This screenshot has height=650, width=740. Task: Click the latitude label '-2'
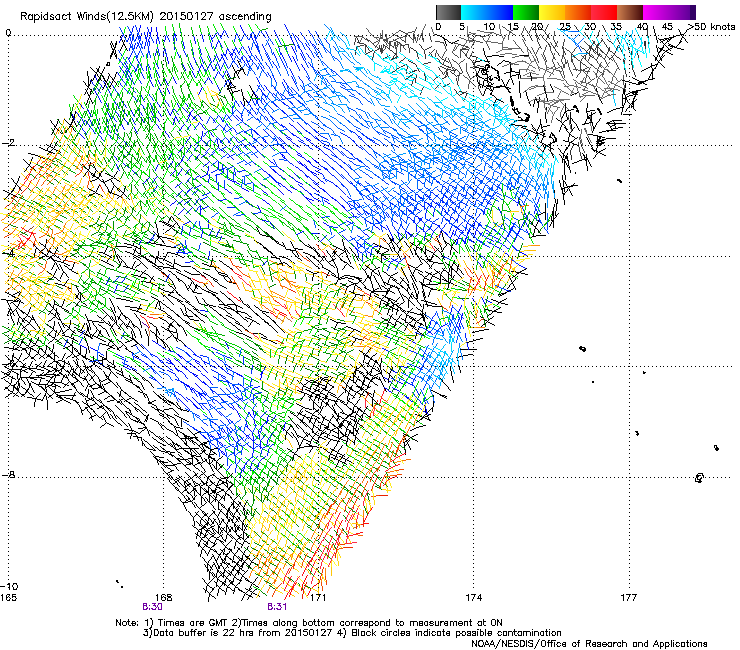pyautogui.click(x=8, y=143)
